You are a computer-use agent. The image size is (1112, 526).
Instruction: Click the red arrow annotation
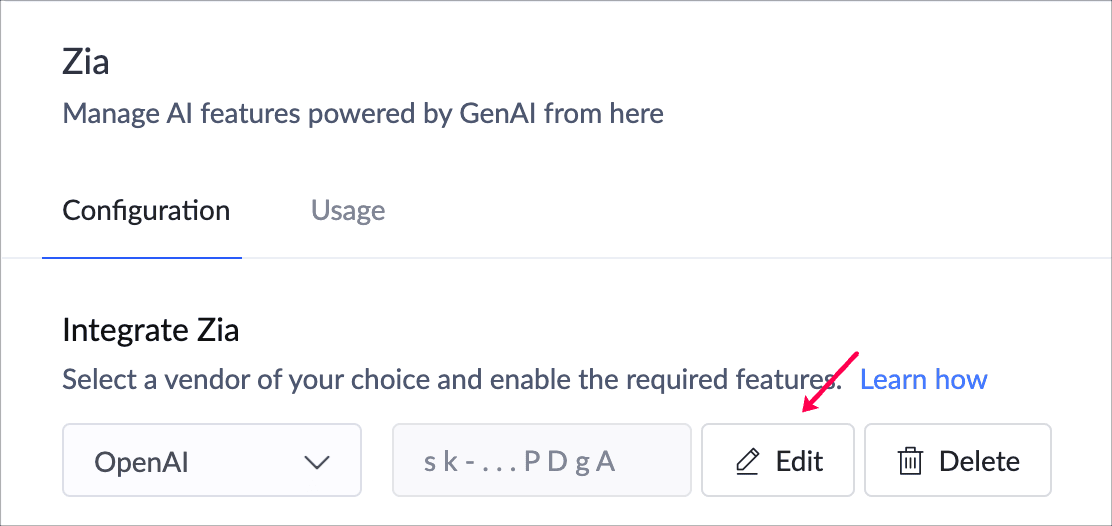click(830, 381)
